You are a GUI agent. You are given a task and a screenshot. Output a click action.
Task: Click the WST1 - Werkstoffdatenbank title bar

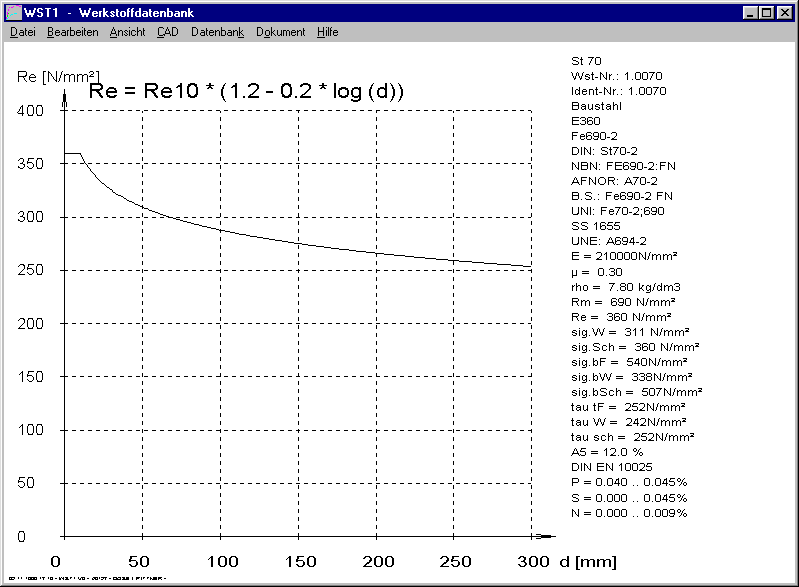tap(400, 12)
